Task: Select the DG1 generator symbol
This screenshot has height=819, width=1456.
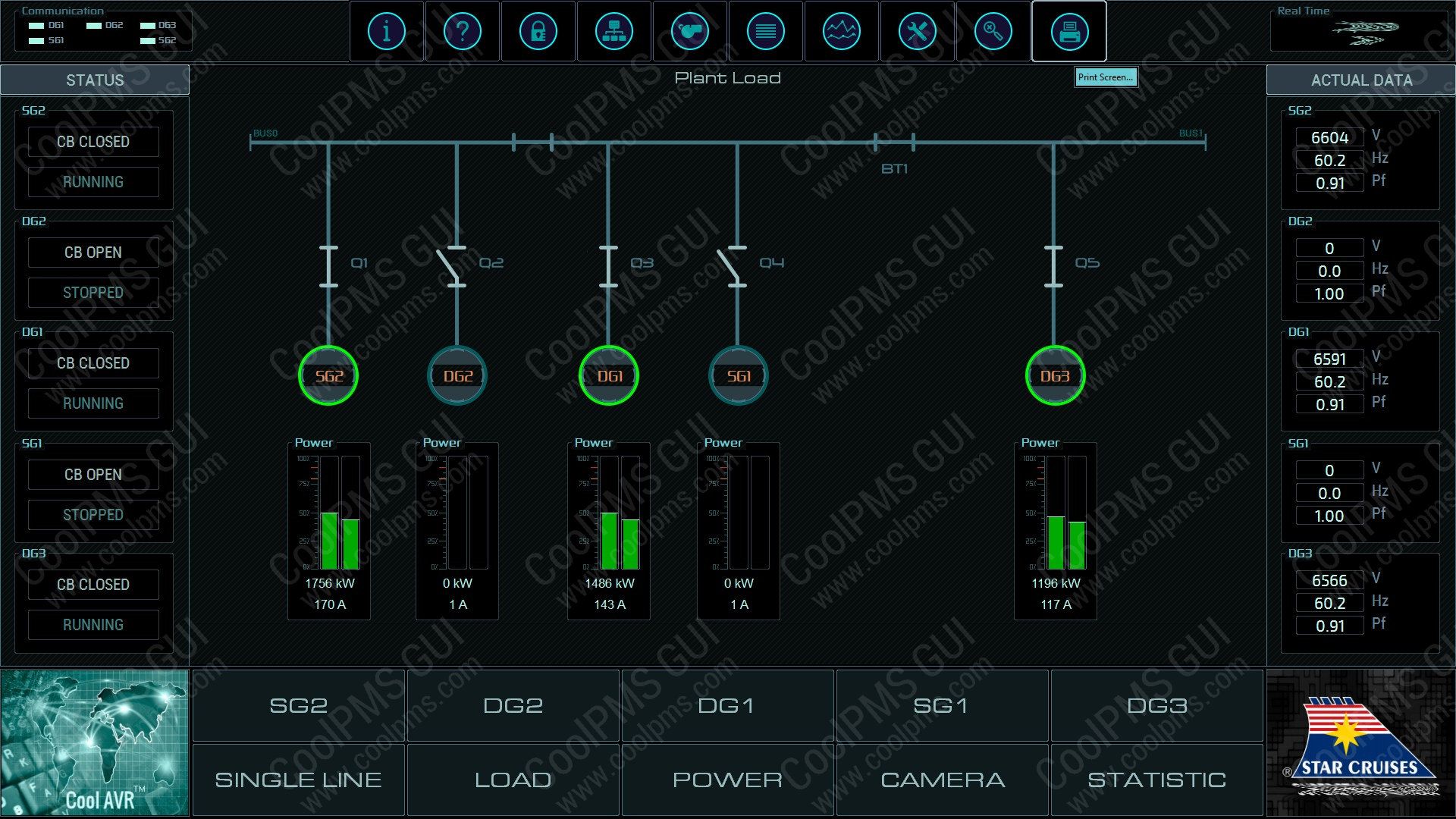Action: pyautogui.click(x=609, y=375)
